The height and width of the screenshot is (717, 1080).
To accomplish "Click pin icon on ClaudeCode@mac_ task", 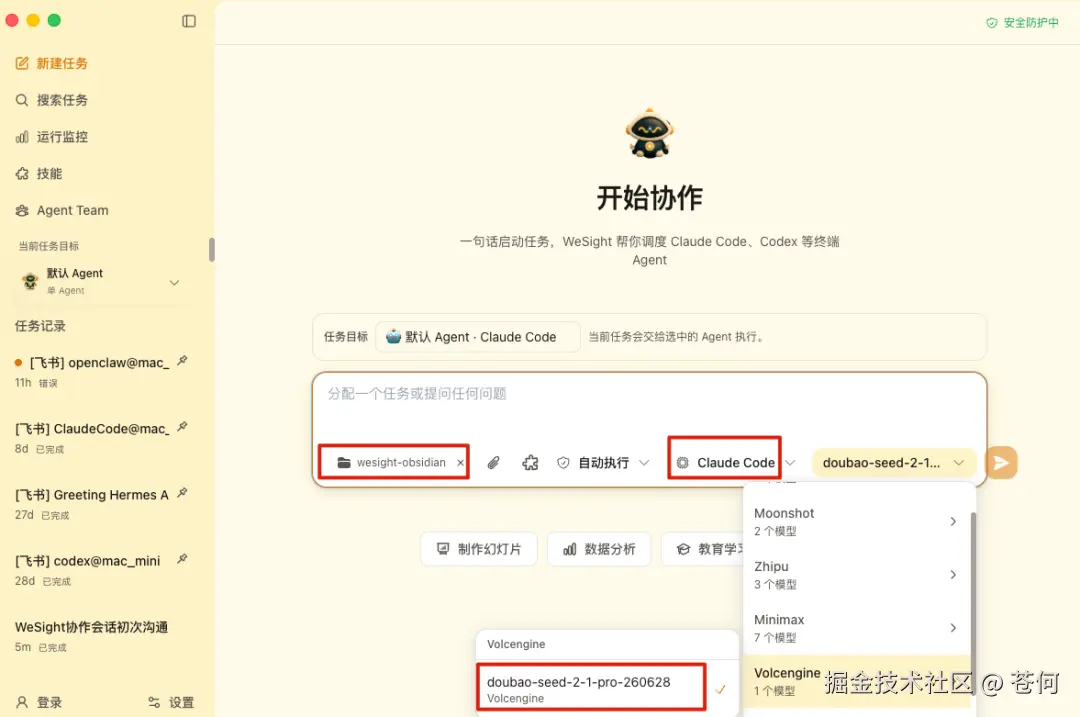I will [x=183, y=427].
